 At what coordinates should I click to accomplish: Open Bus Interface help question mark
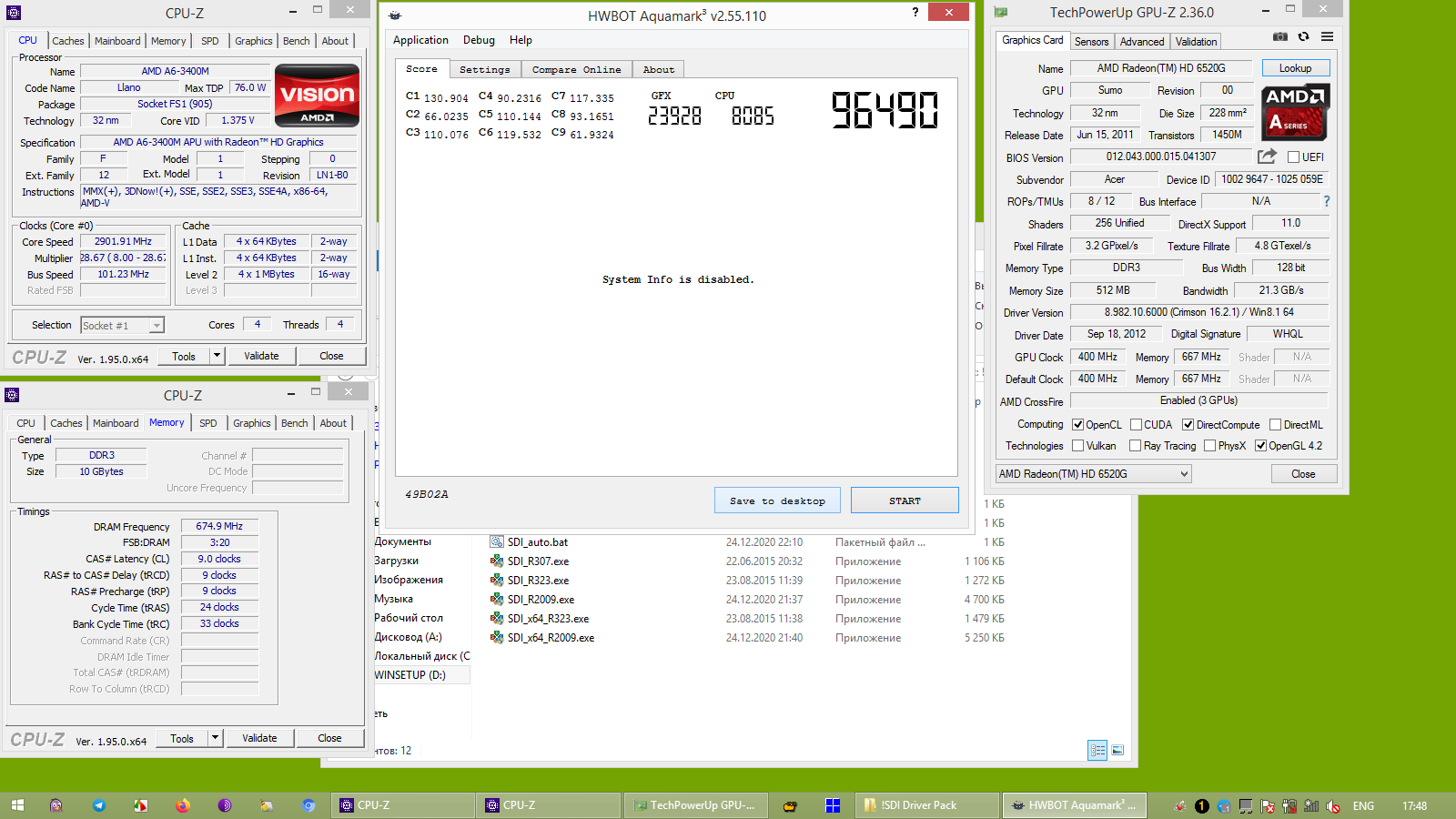(1326, 201)
